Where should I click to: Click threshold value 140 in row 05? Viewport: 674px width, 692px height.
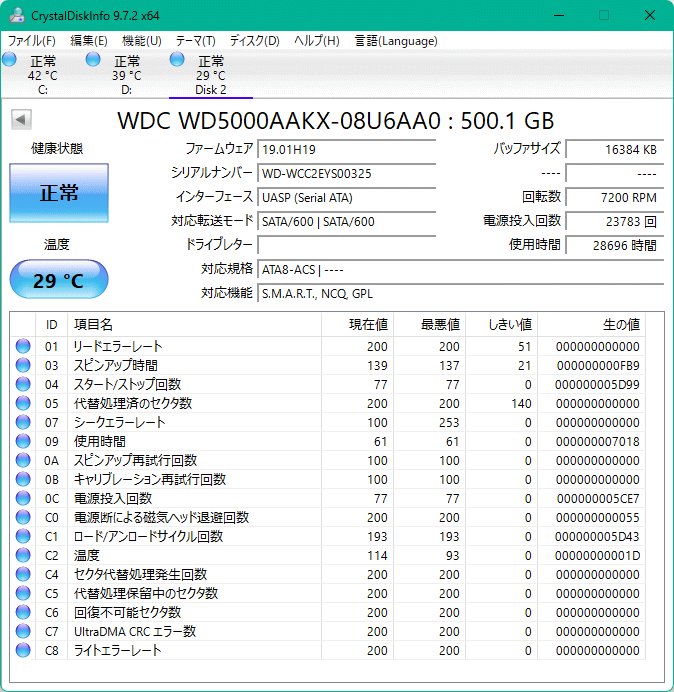tap(521, 403)
